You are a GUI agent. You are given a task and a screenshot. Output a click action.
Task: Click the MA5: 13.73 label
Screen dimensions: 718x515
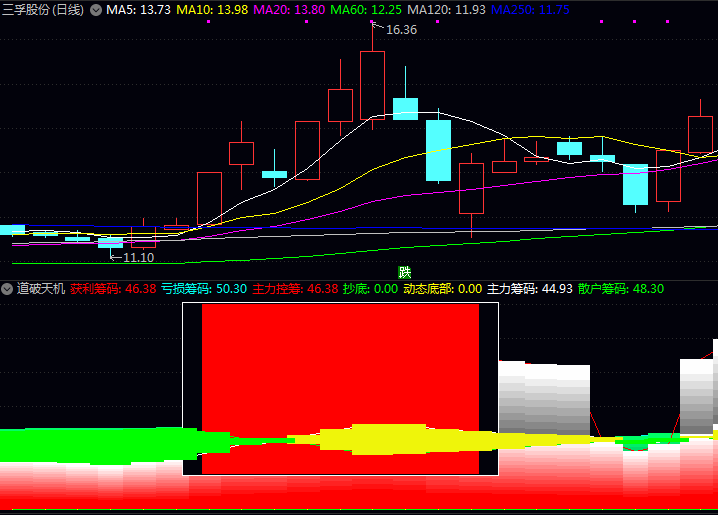(138, 10)
